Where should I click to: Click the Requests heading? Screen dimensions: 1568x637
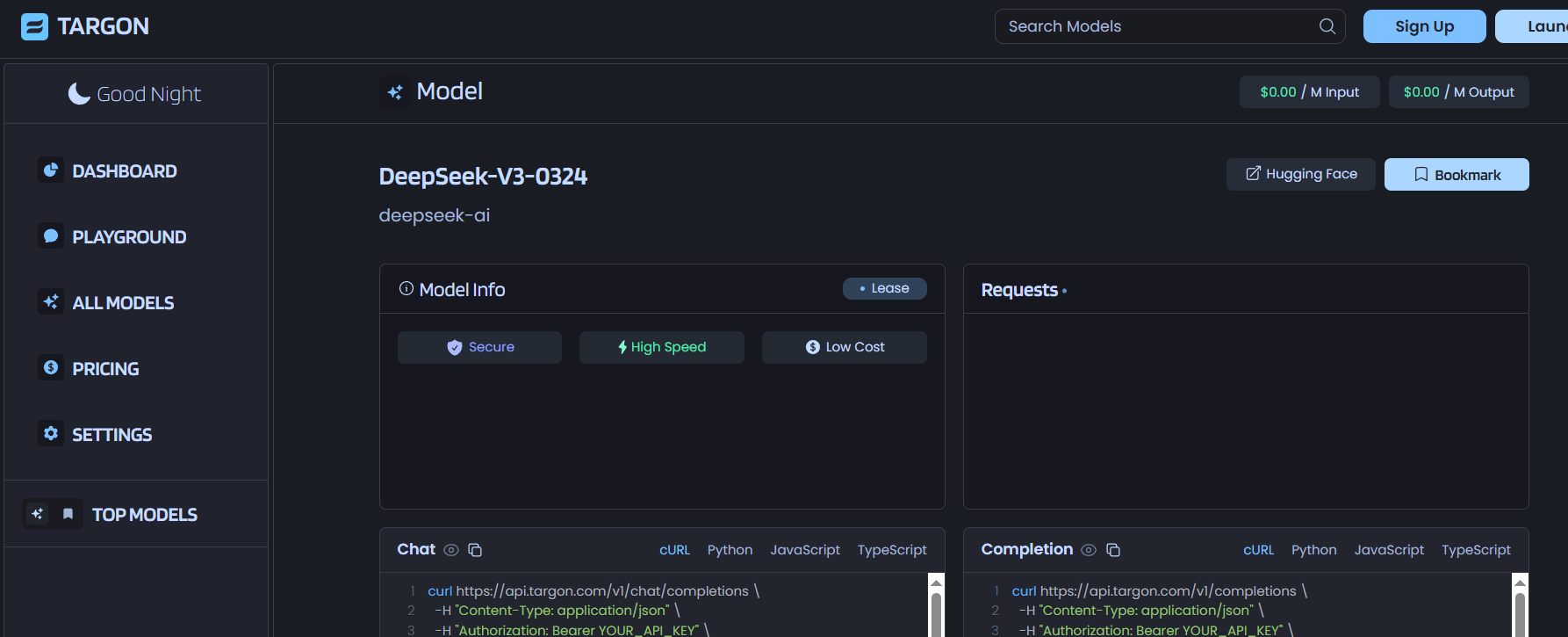(1019, 290)
